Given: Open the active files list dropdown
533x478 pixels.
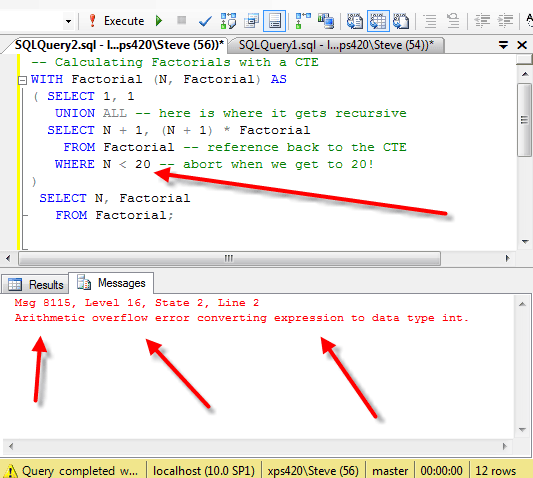Looking at the screenshot, I should pyautogui.click(x=503, y=45).
